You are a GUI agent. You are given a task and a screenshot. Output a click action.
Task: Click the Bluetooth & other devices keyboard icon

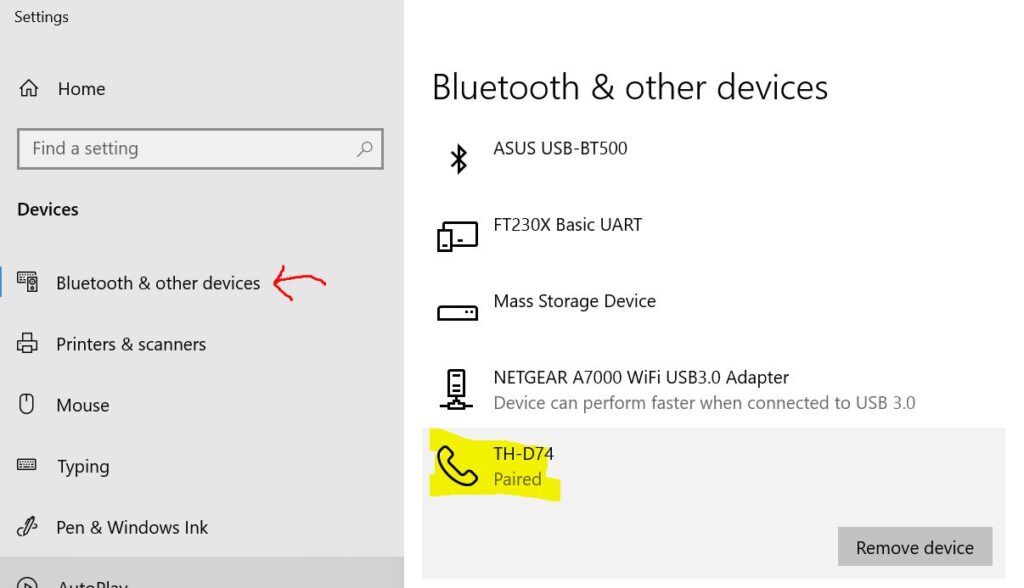click(27, 282)
